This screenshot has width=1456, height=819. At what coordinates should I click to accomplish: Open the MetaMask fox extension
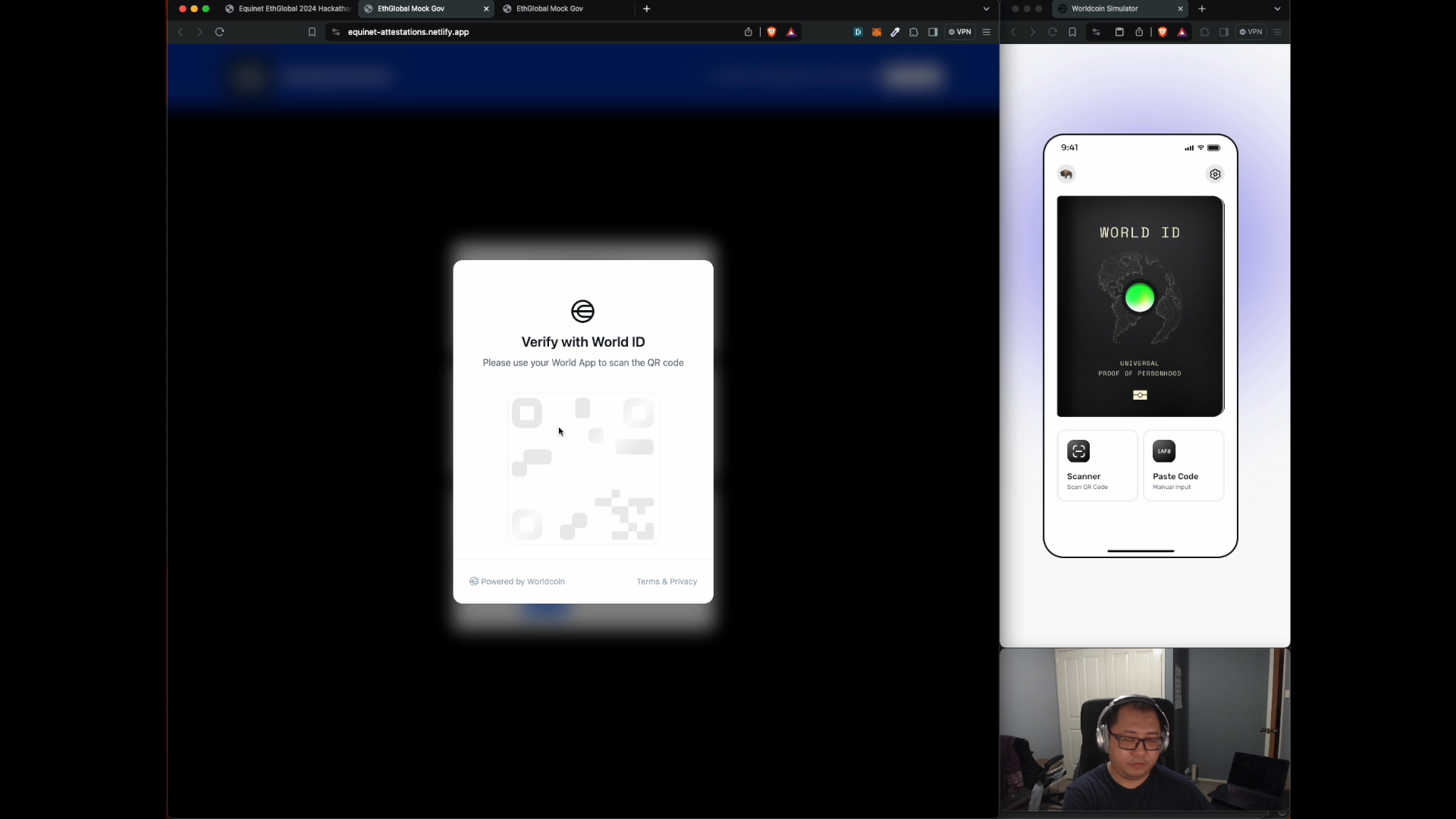877,32
